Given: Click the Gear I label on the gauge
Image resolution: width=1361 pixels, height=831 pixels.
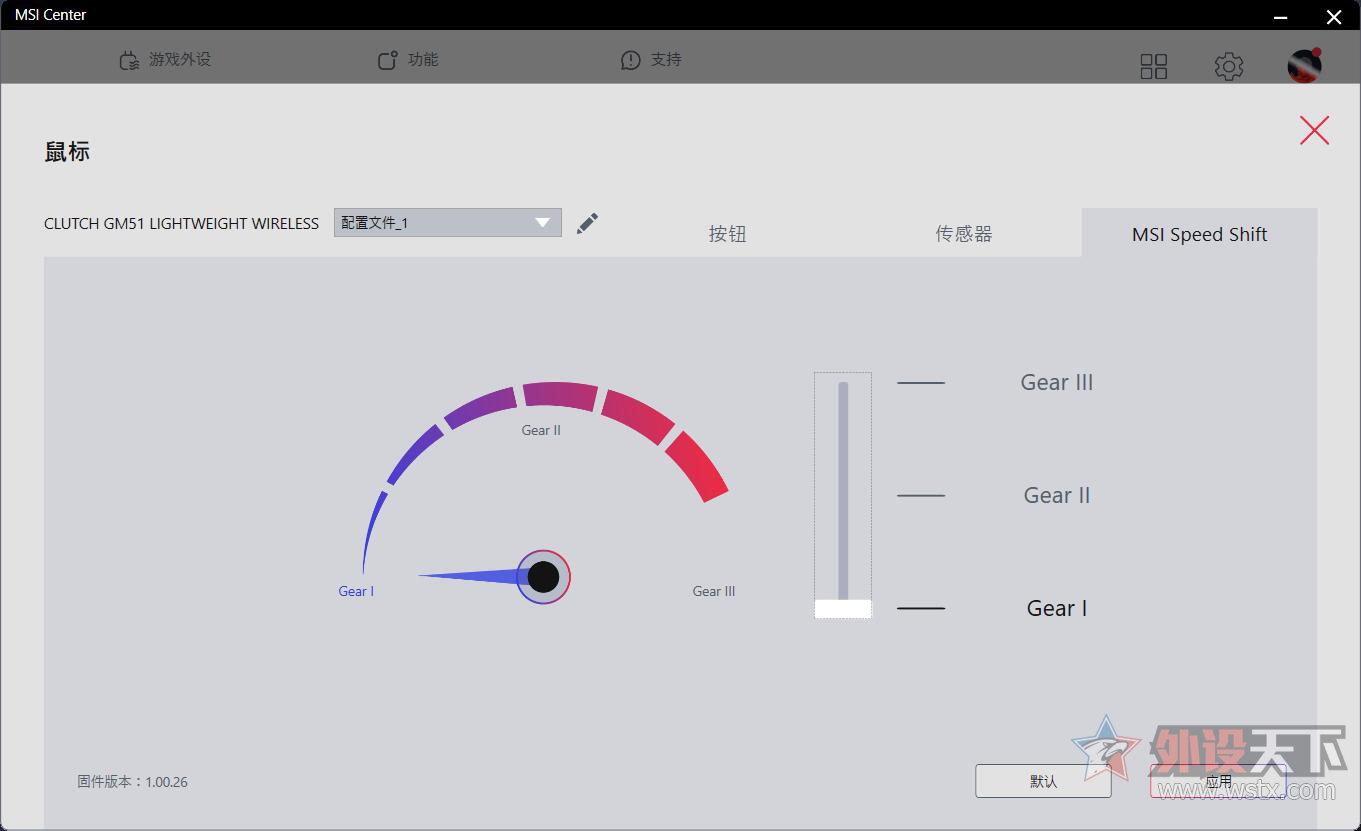Looking at the screenshot, I should pyautogui.click(x=356, y=591).
